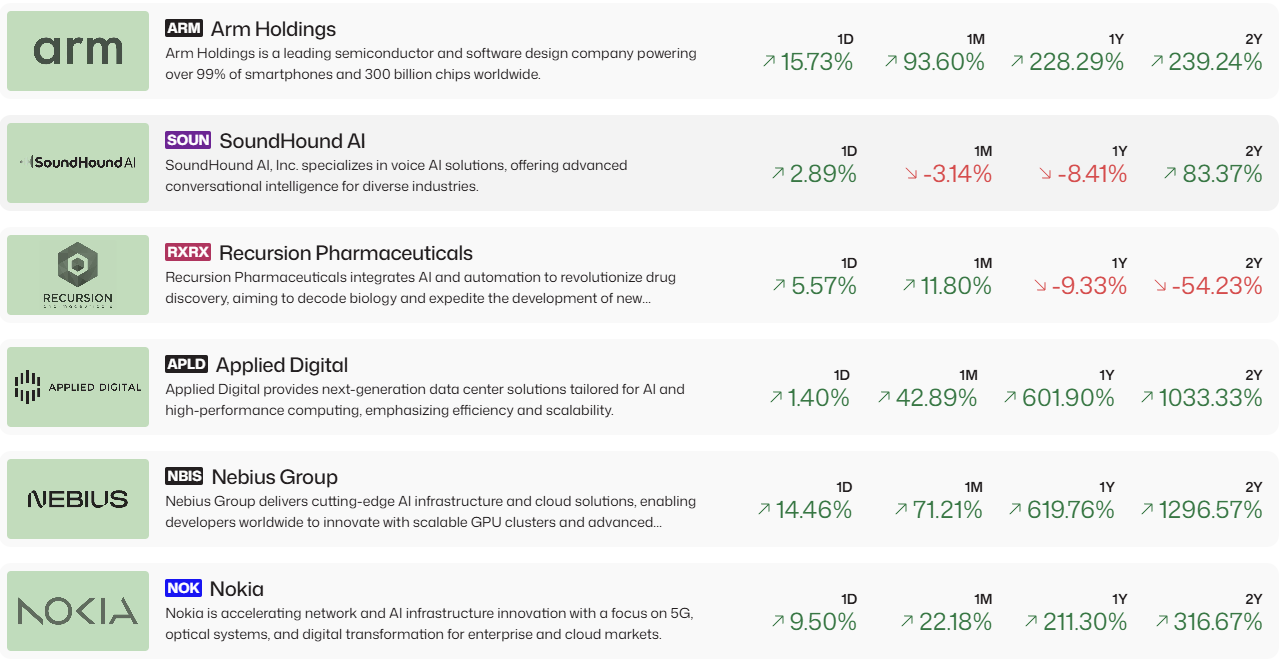Click the purple SOUN ticker badge

click(188, 141)
